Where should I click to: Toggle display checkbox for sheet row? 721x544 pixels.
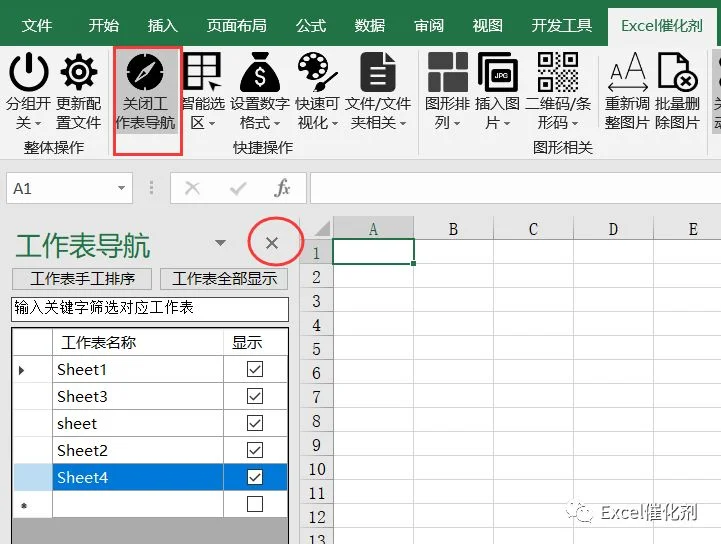[x=255, y=423]
